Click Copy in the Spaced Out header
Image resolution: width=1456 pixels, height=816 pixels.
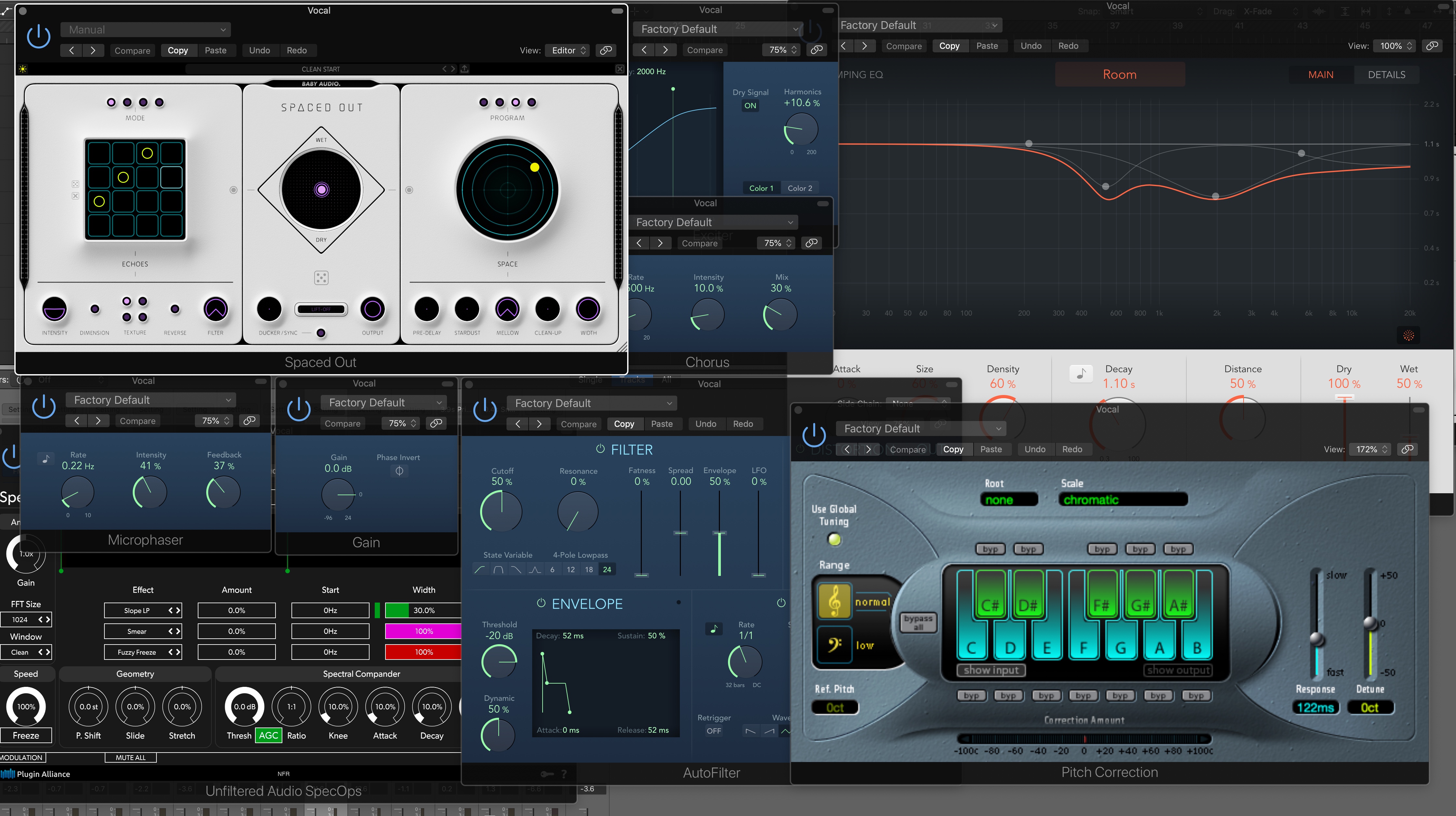[x=178, y=50]
